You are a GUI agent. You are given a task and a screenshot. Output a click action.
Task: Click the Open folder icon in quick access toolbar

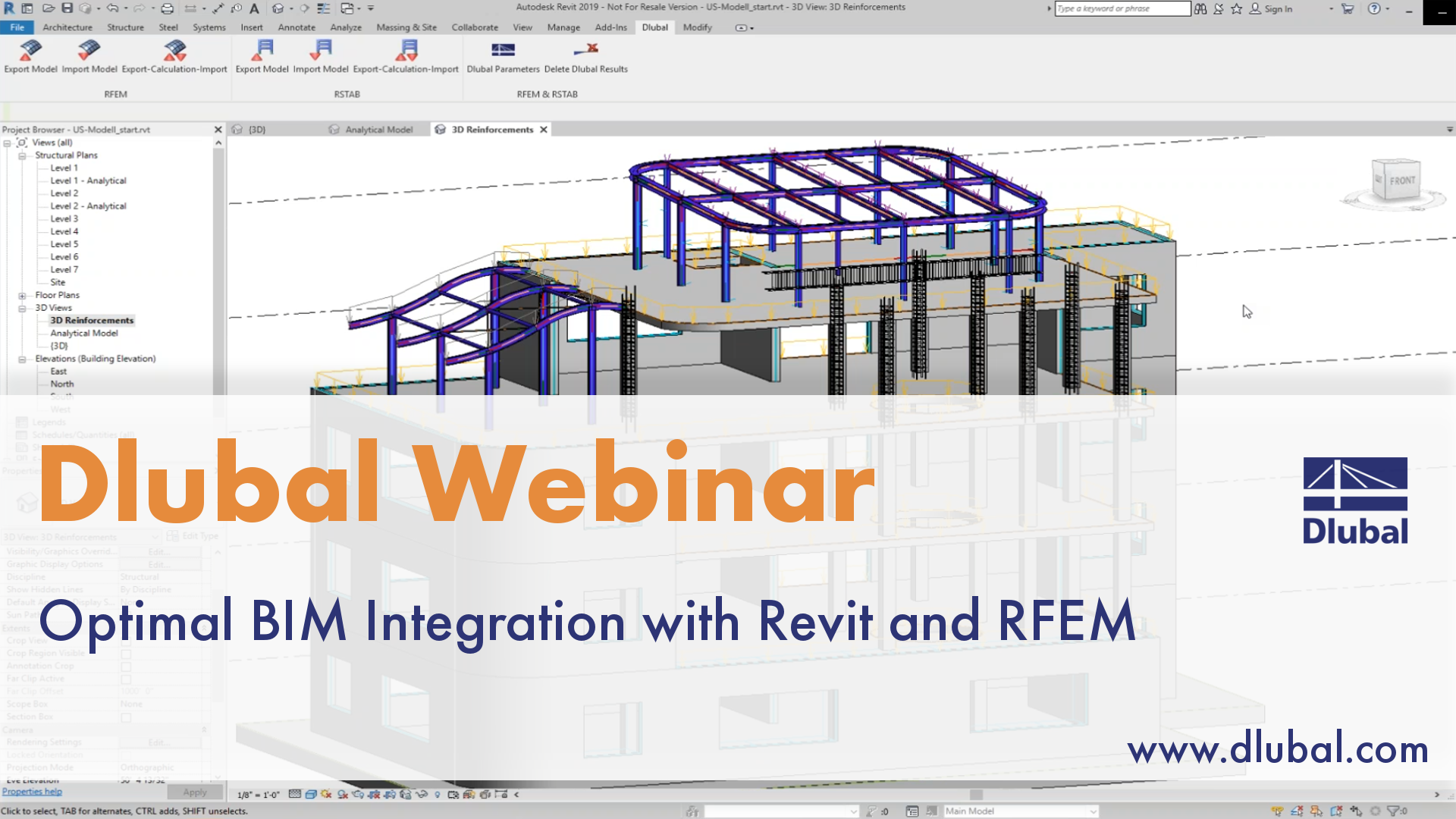click(x=49, y=8)
